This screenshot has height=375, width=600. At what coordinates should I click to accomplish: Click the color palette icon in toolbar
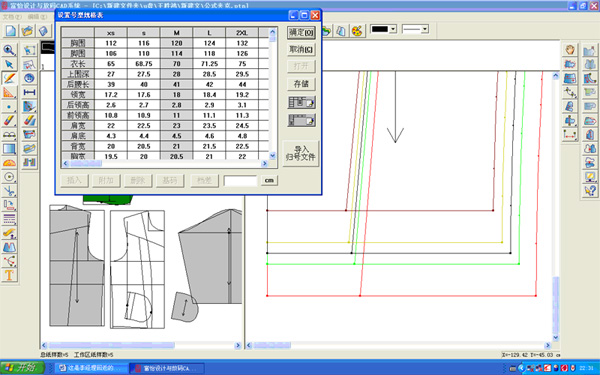click(x=357, y=31)
